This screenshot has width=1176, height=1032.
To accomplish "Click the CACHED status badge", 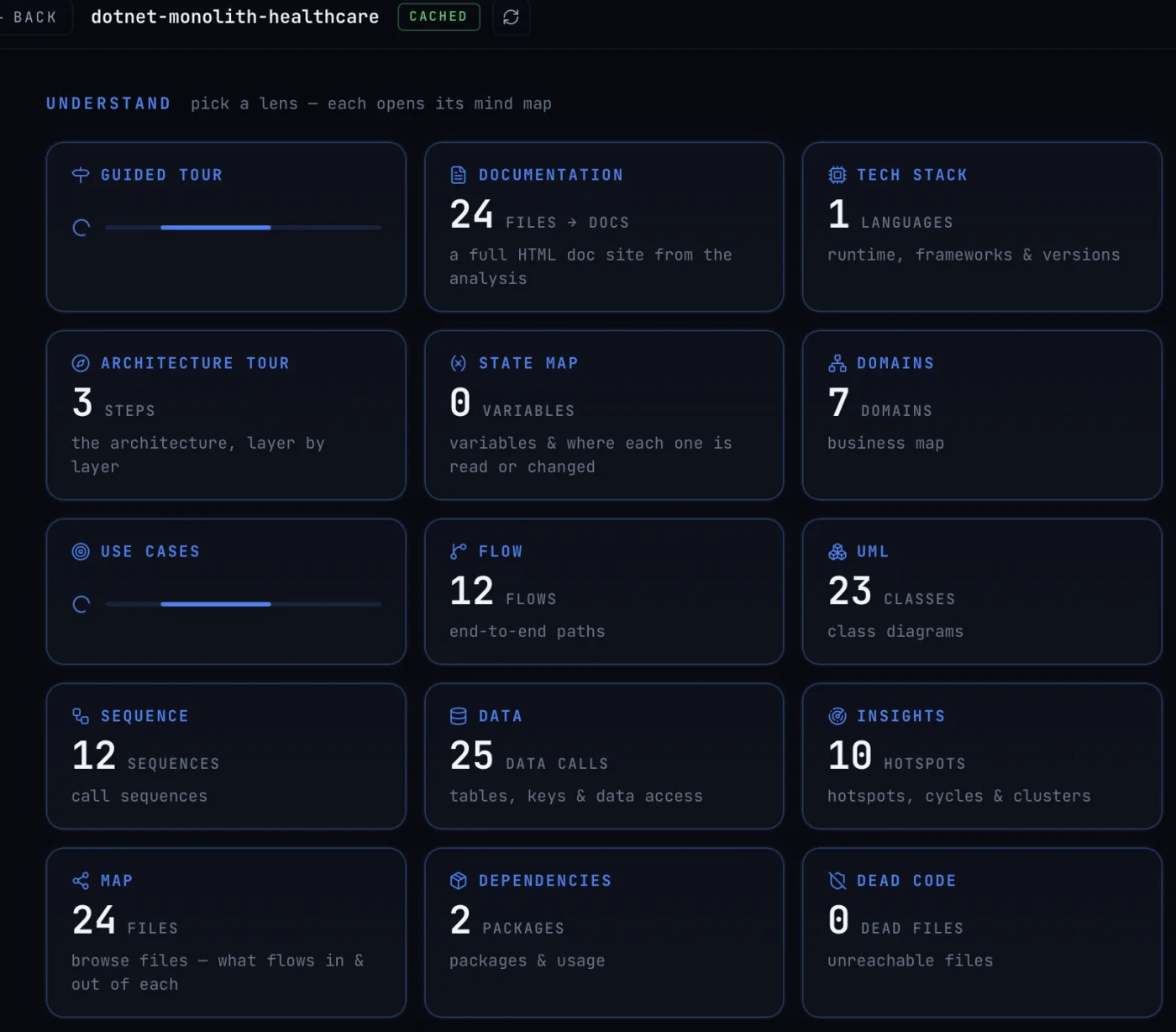I will 438,17.
